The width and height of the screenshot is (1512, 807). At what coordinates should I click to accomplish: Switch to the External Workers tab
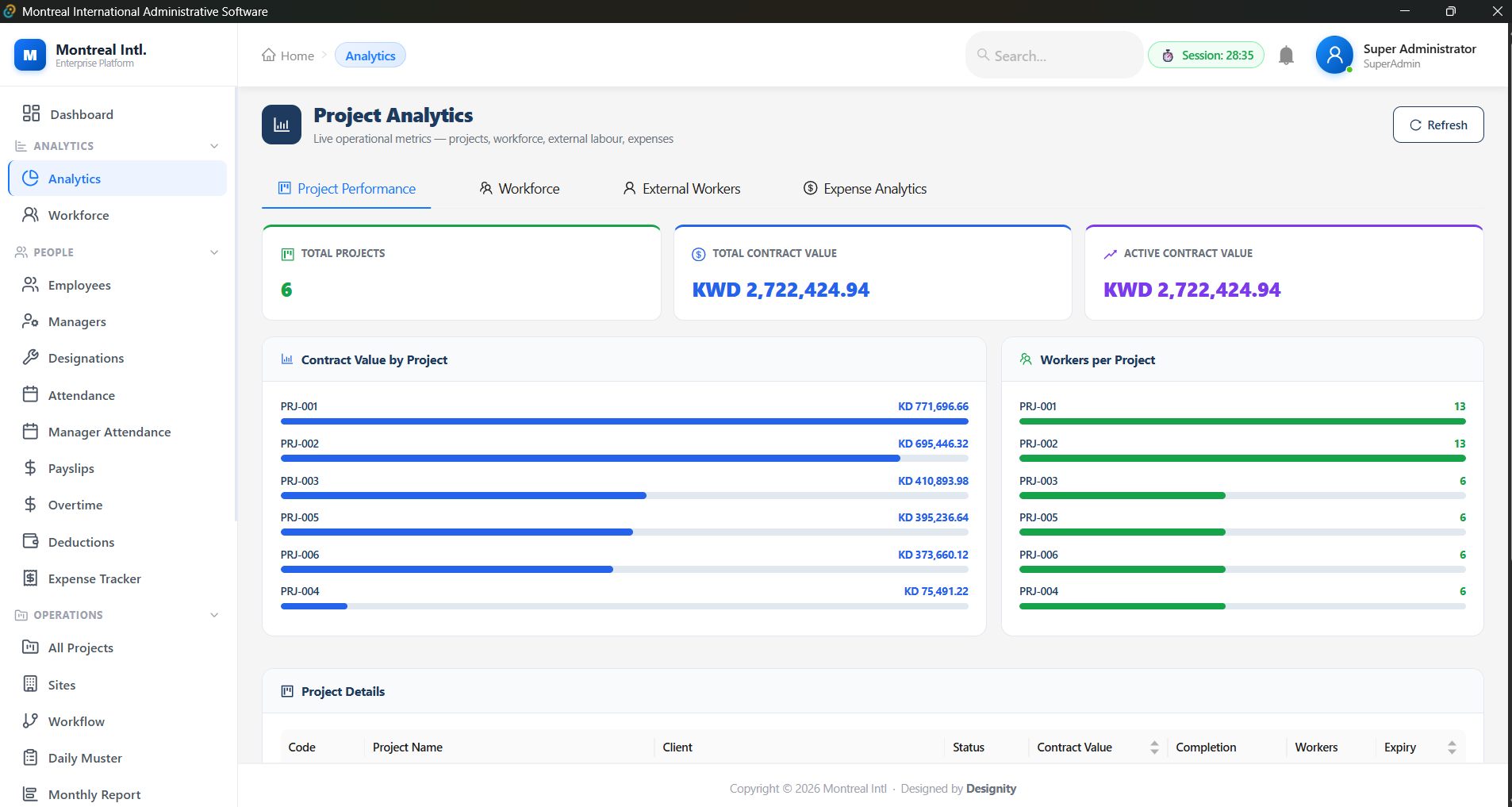[681, 189]
